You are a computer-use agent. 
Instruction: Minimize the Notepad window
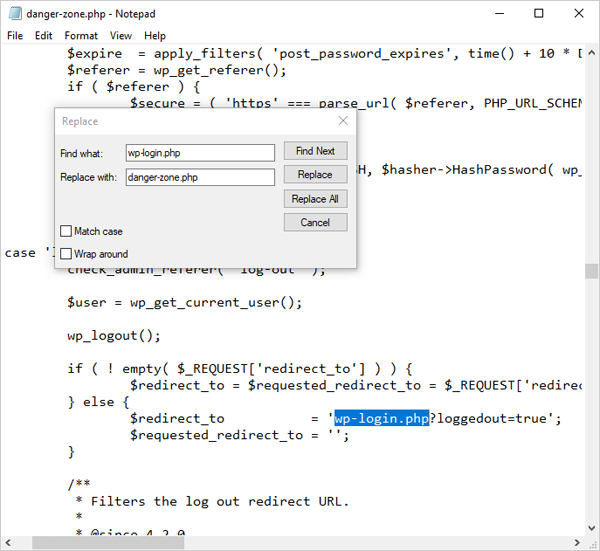point(499,13)
